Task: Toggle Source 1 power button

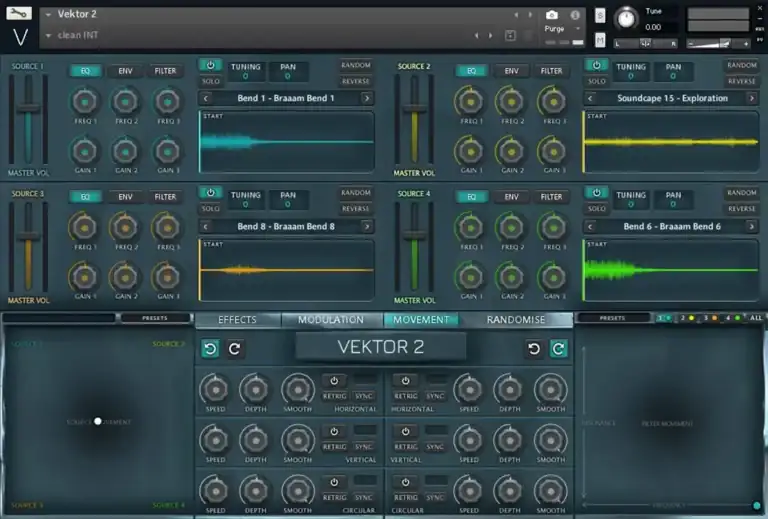Action: click(211, 65)
